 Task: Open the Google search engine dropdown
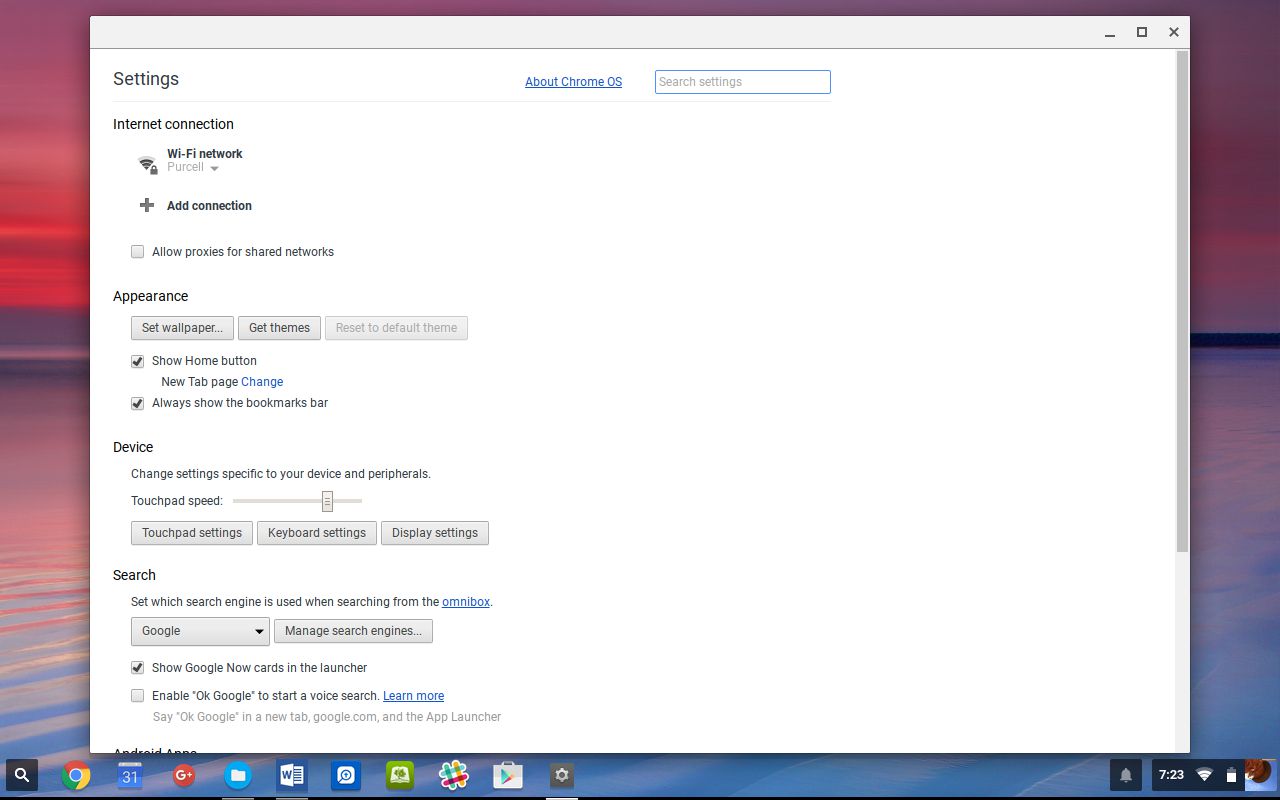[200, 631]
